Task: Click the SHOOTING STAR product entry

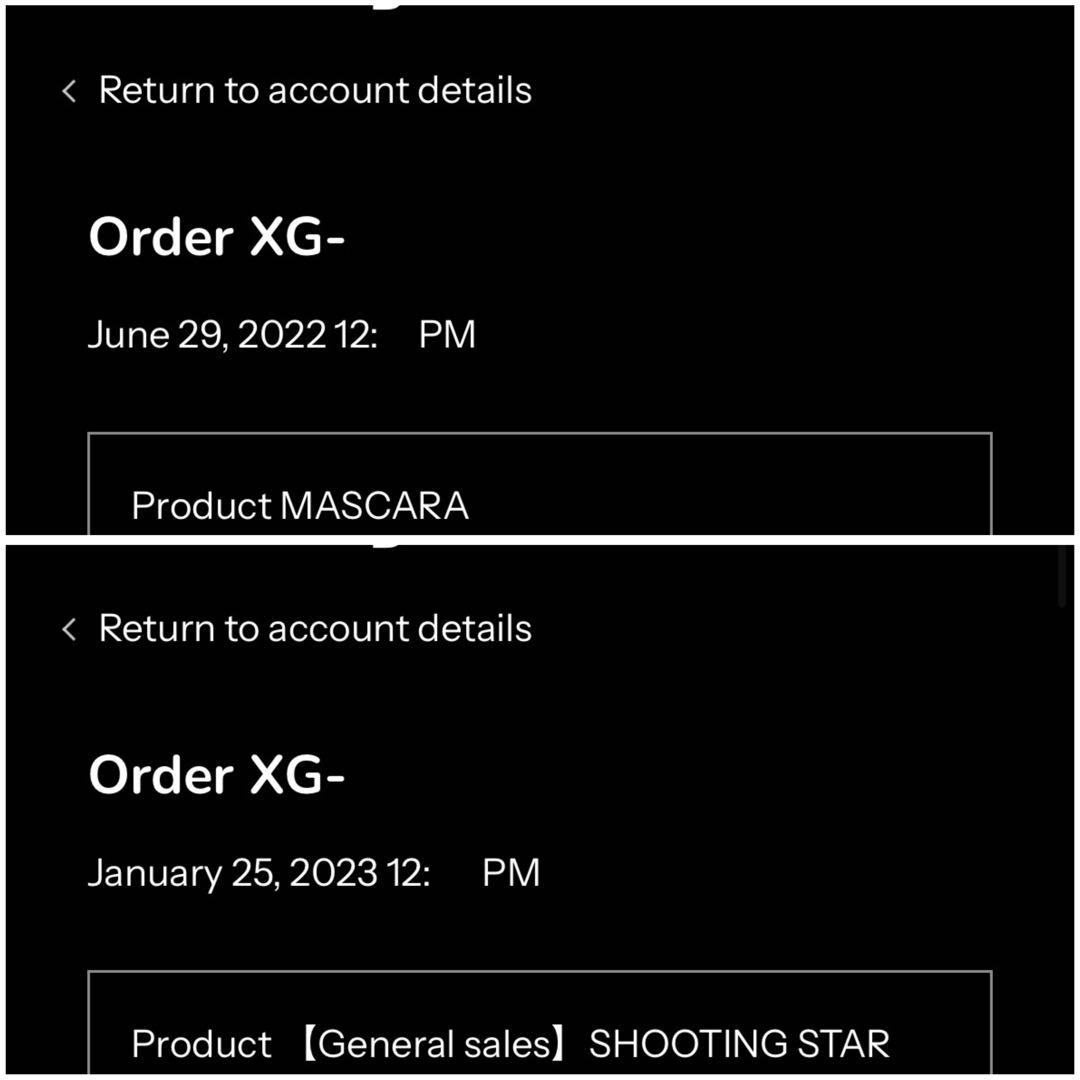Action: point(740,1043)
